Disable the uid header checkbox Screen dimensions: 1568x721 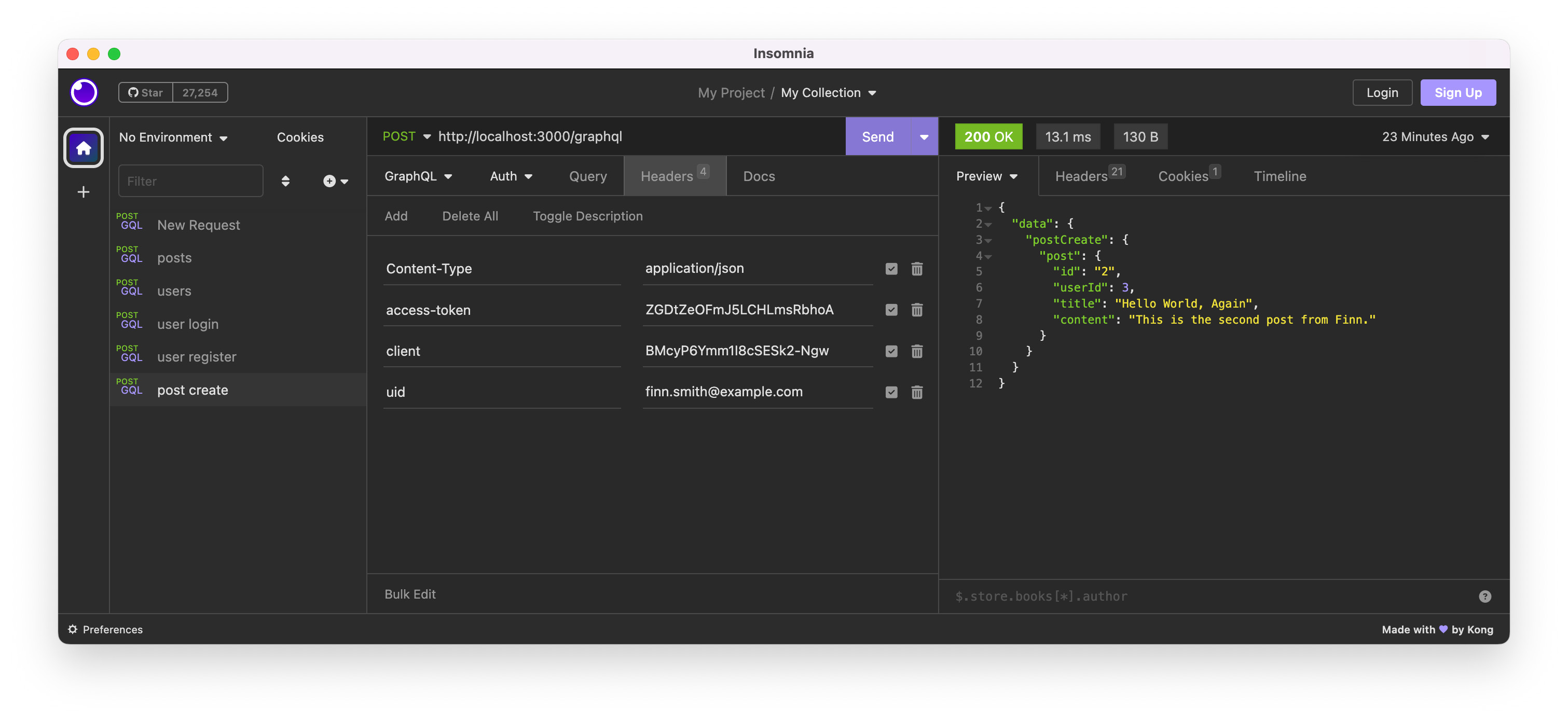pos(891,392)
